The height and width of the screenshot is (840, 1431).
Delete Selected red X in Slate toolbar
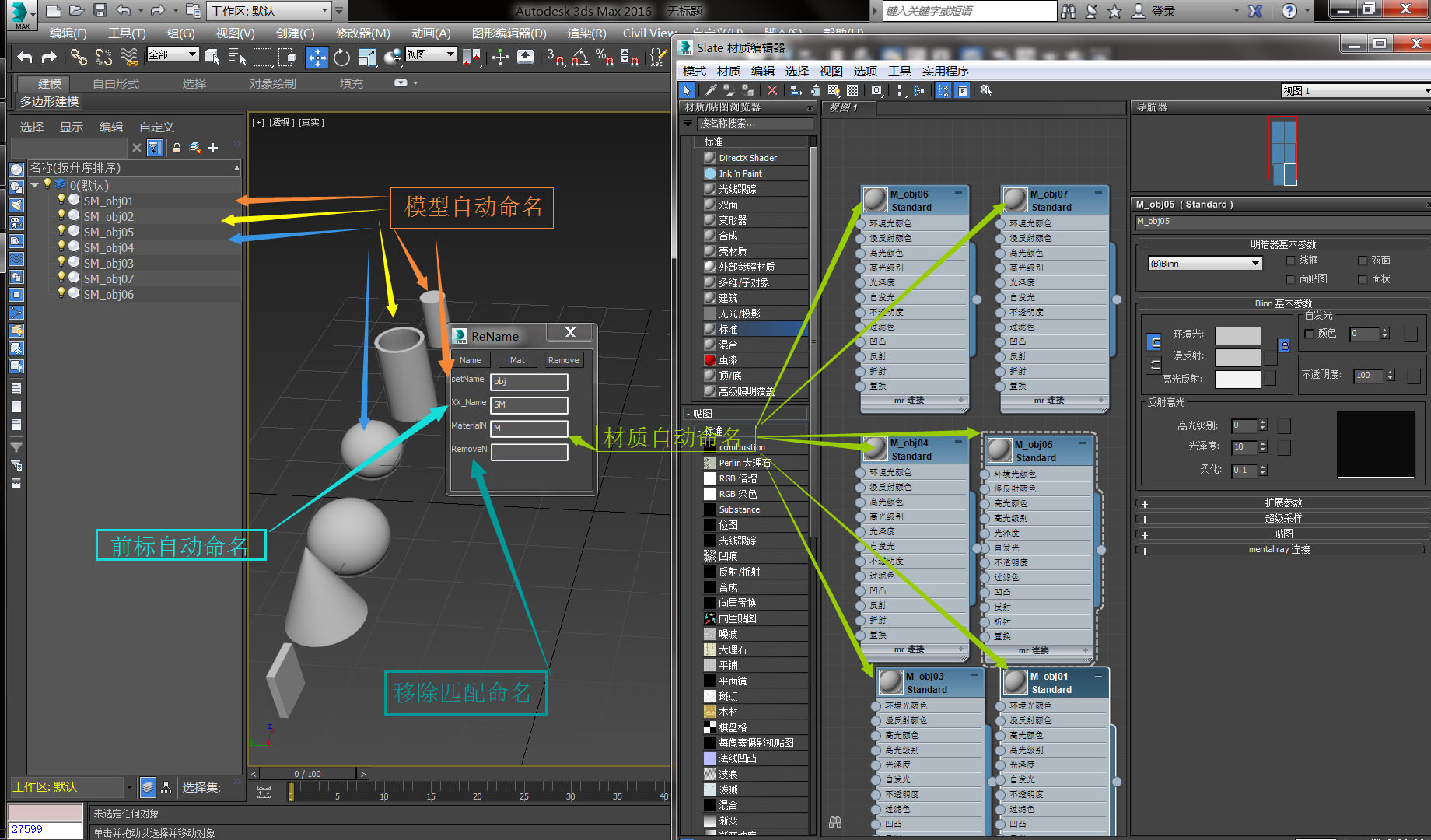coord(772,90)
